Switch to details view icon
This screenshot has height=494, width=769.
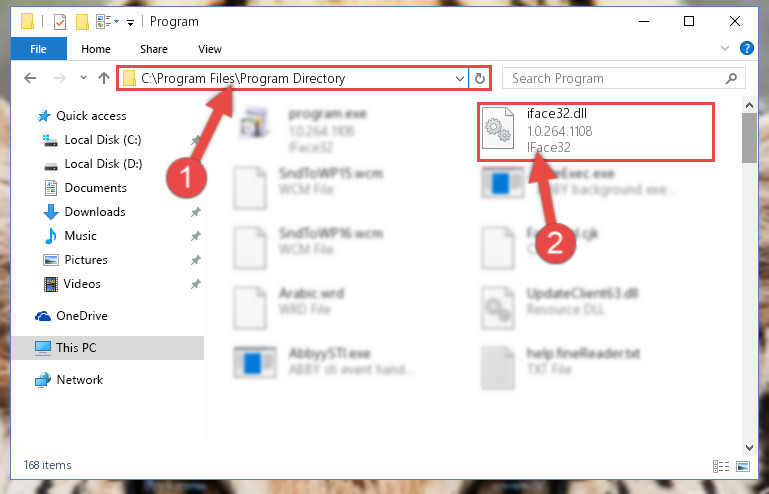click(x=720, y=466)
